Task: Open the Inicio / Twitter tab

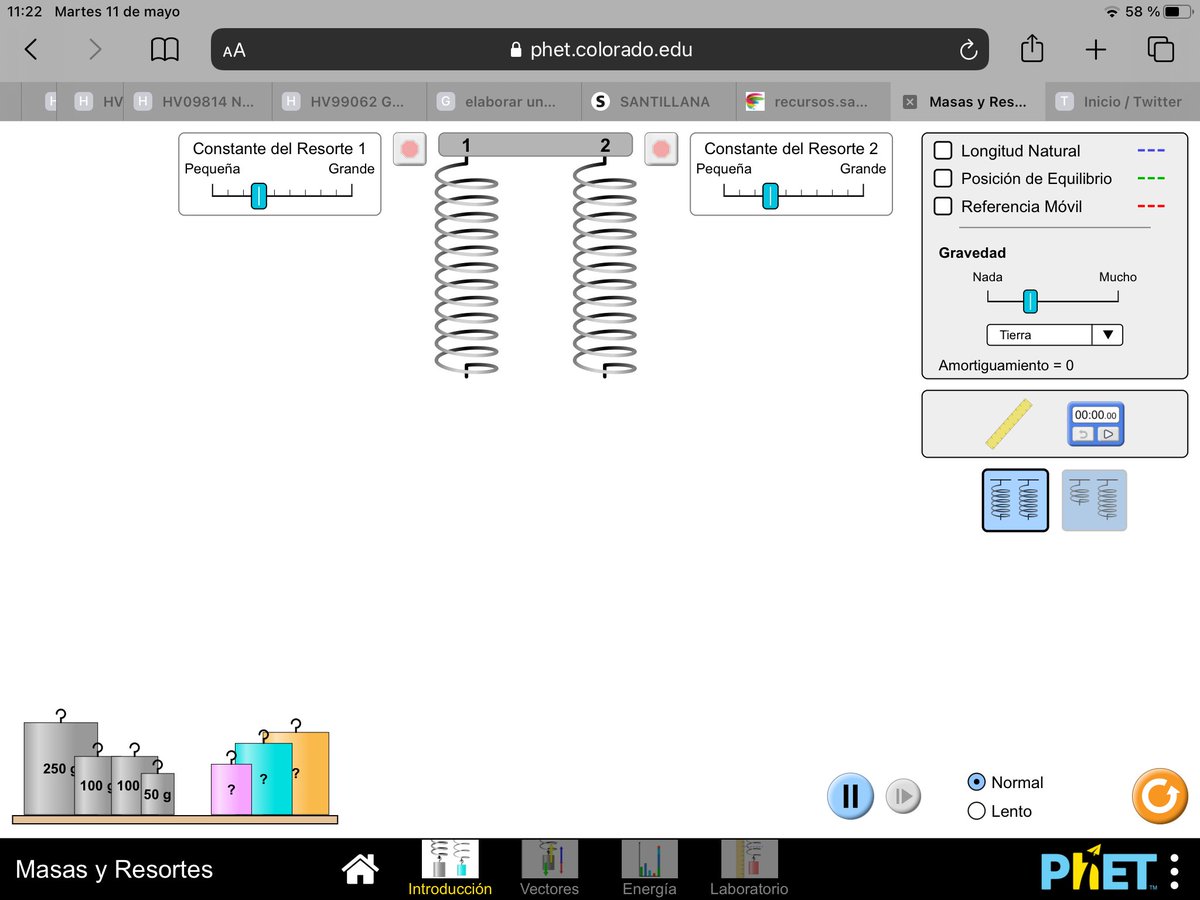Action: [x=1121, y=102]
